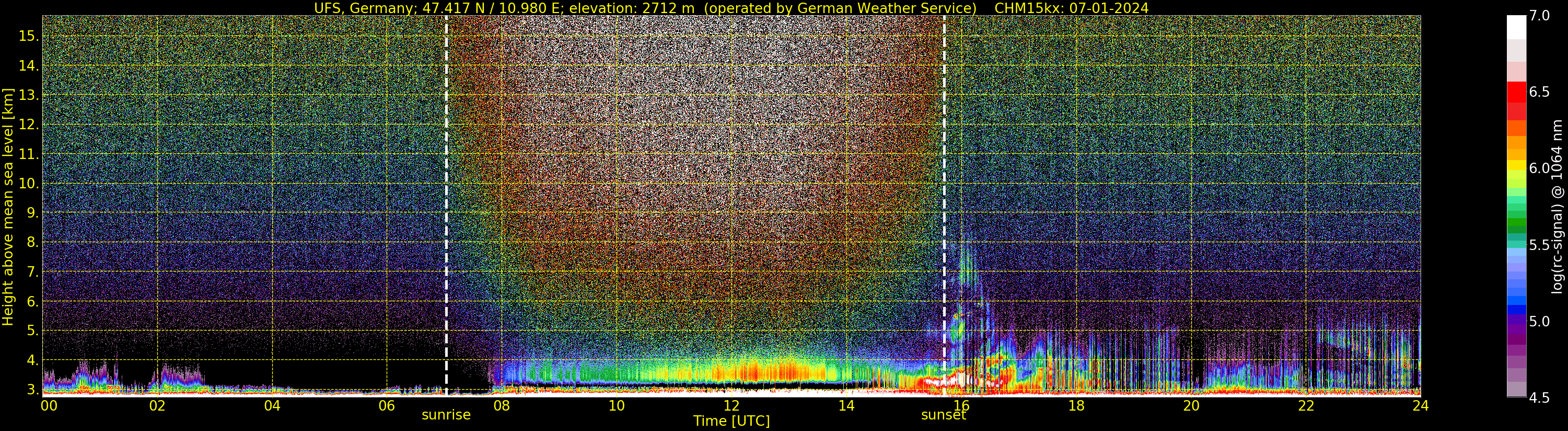Click the time tick label '22'

pos(1306,405)
